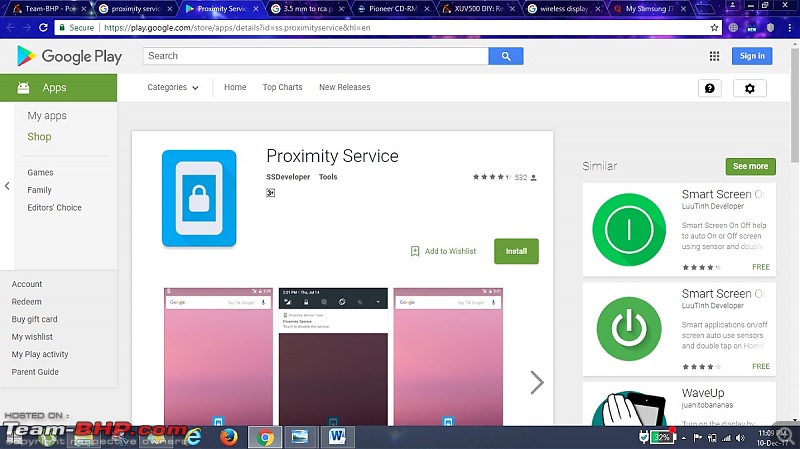Click the Play Store search field
This screenshot has height=449, width=800.
pyautogui.click(x=315, y=56)
